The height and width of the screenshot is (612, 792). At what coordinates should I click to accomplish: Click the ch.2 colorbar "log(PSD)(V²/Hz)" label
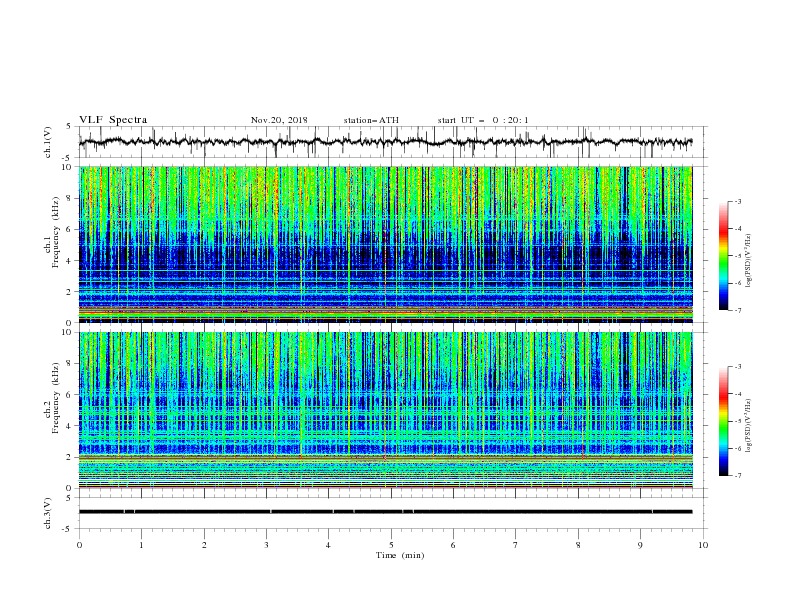(748, 425)
